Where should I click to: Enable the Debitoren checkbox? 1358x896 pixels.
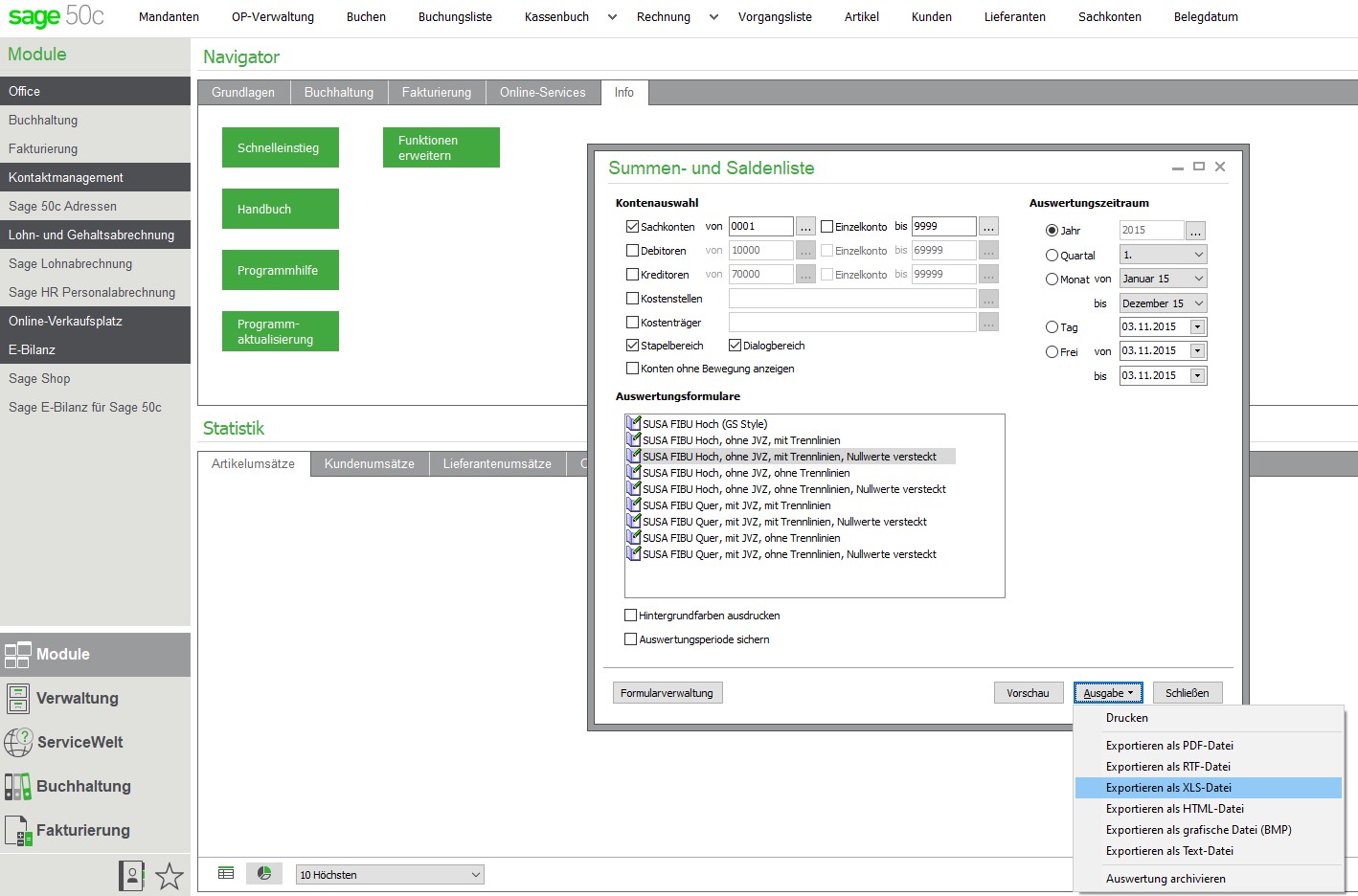pyautogui.click(x=632, y=251)
